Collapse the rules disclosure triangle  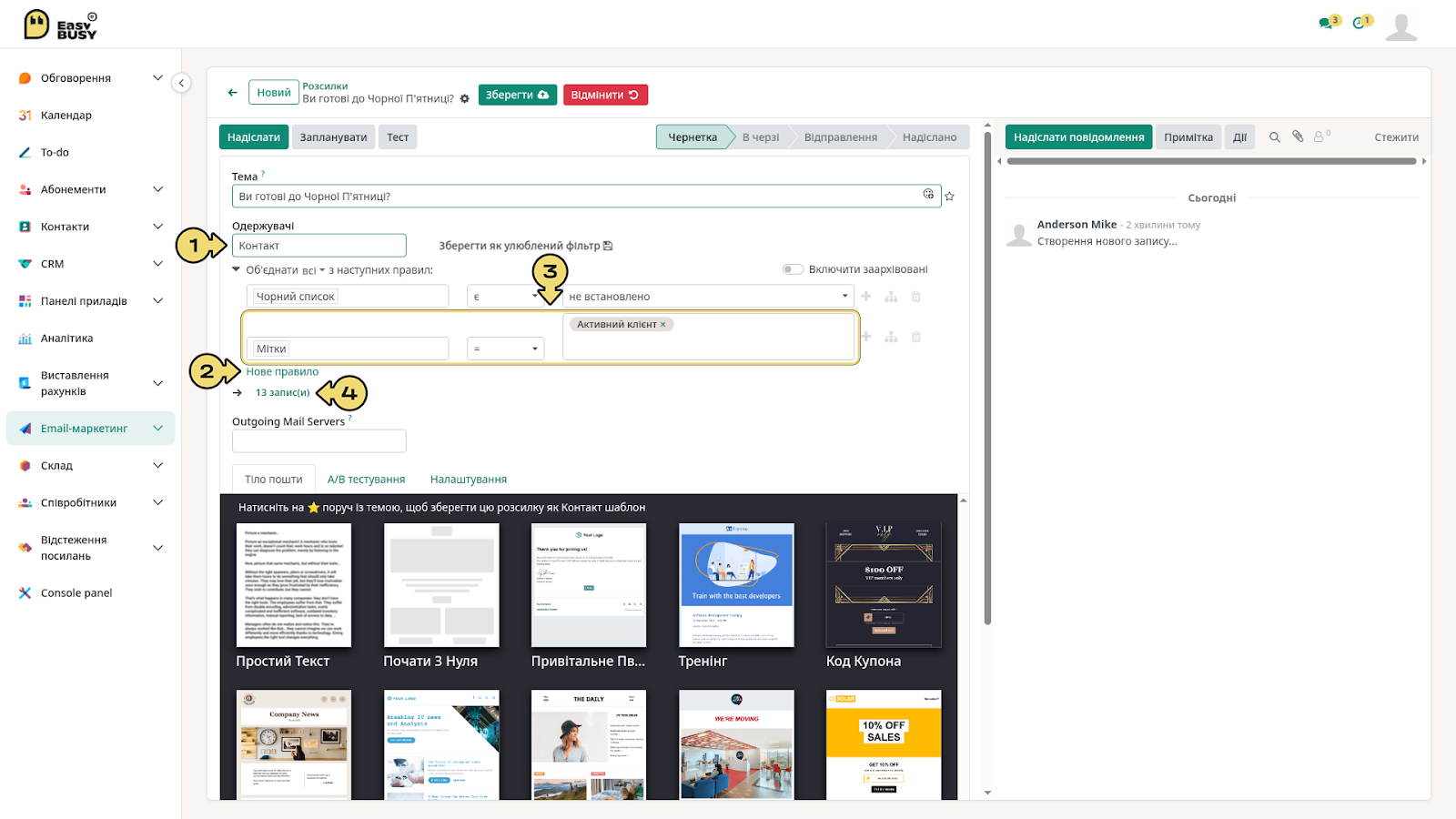click(237, 269)
